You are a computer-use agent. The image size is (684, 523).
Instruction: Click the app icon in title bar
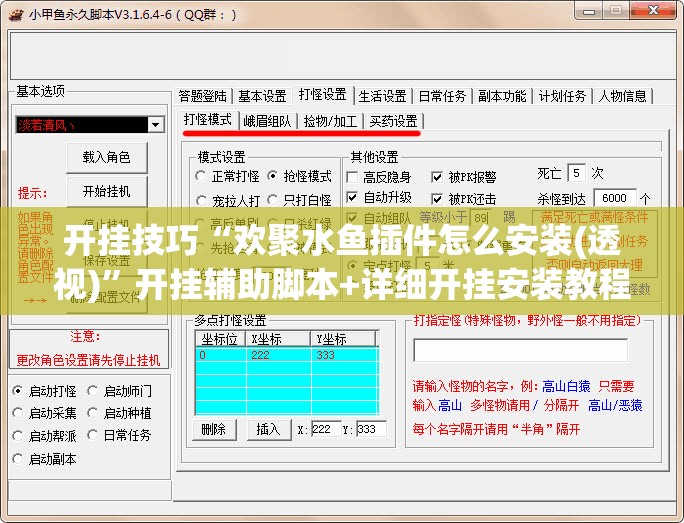(x=16, y=14)
